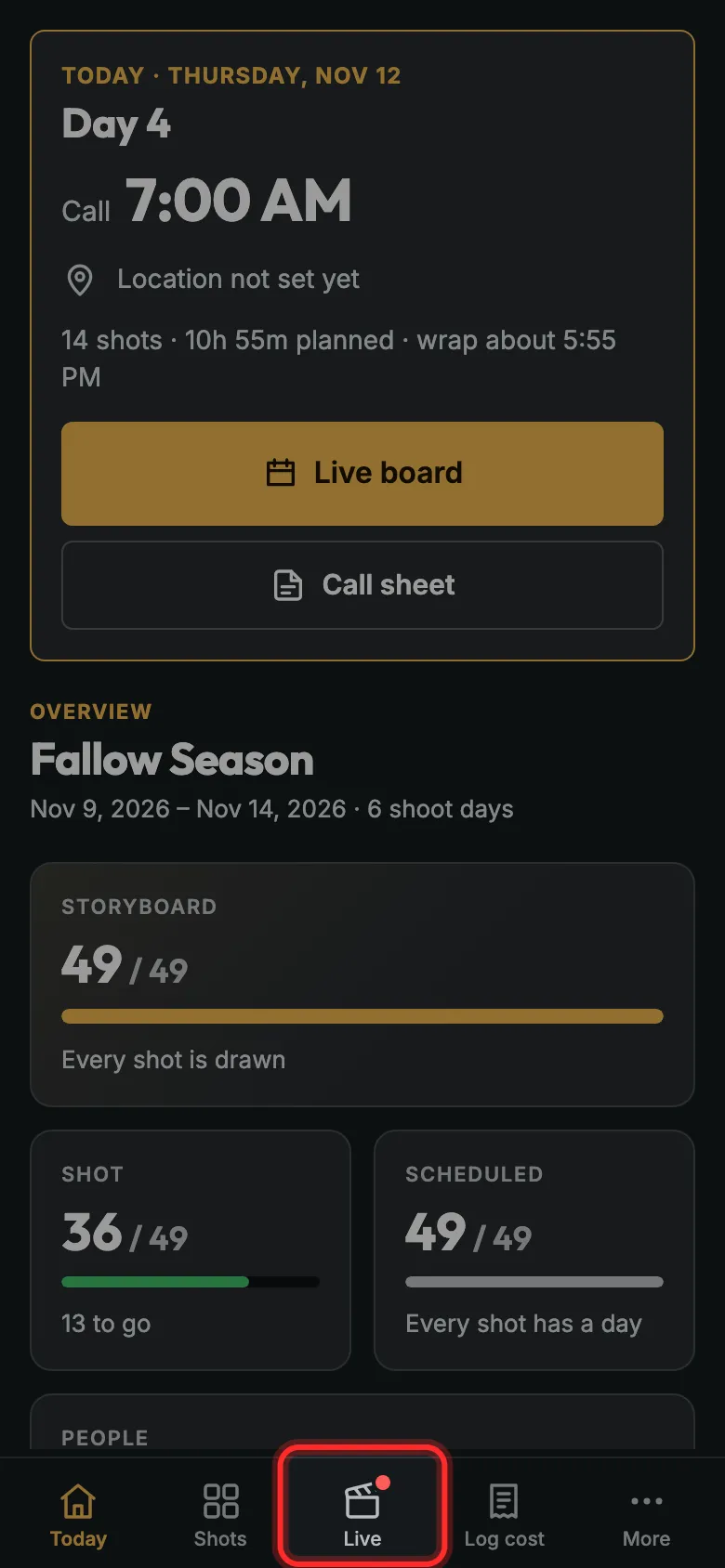725x1568 pixels.
Task: Switch to the Log cost tab label
Action: (504, 1539)
